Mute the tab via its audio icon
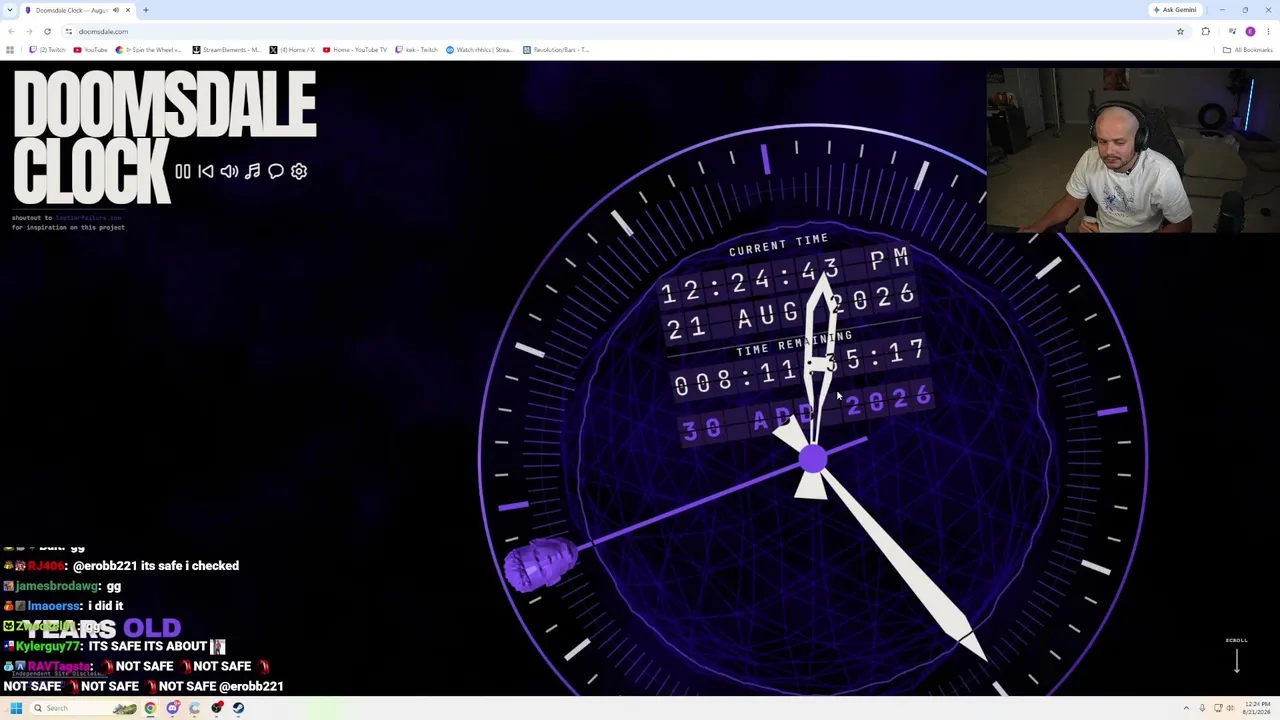This screenshot has width=1280, height=720. (116, 10)
